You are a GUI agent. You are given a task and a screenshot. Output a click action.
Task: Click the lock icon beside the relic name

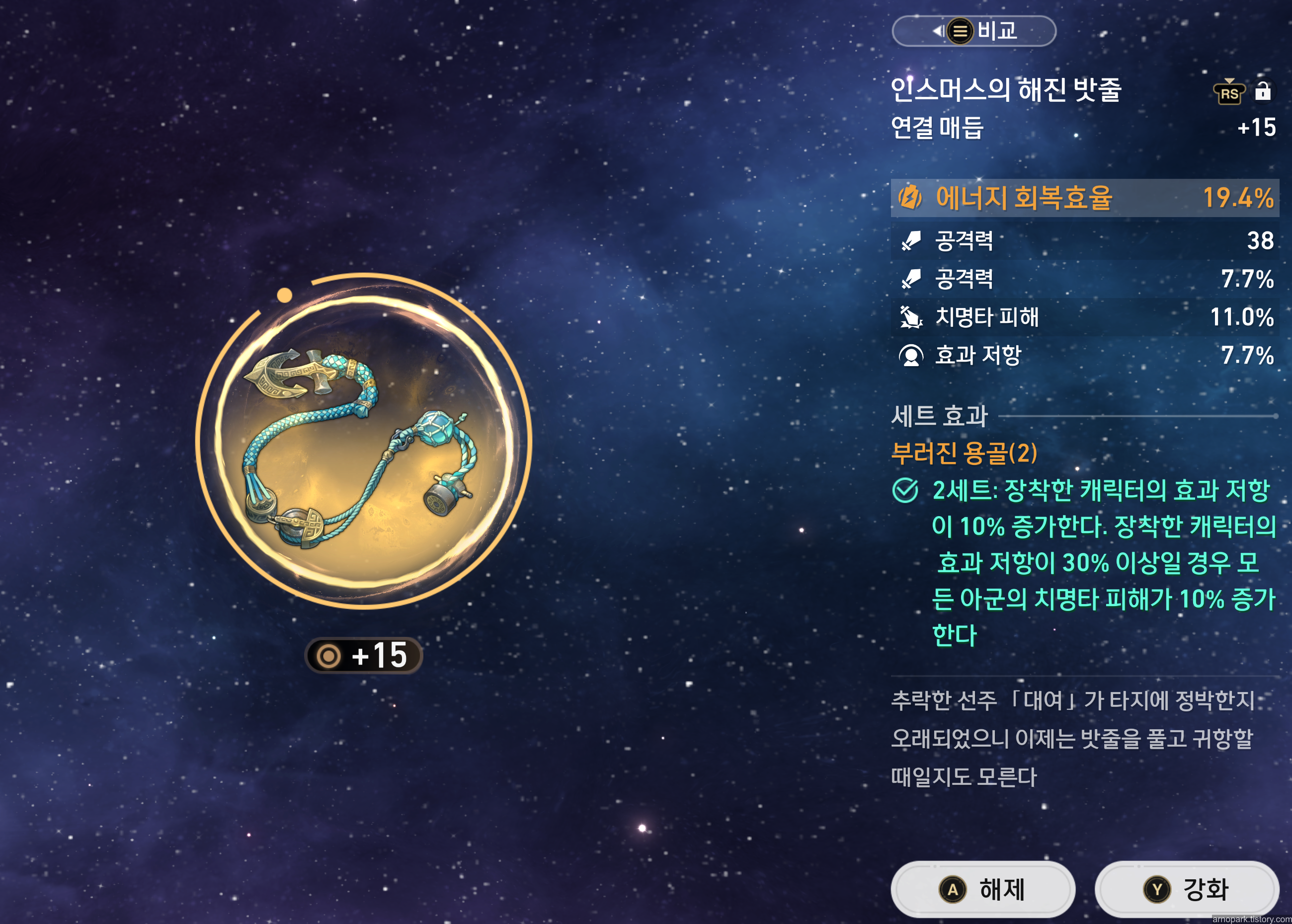click(1262, 91)
